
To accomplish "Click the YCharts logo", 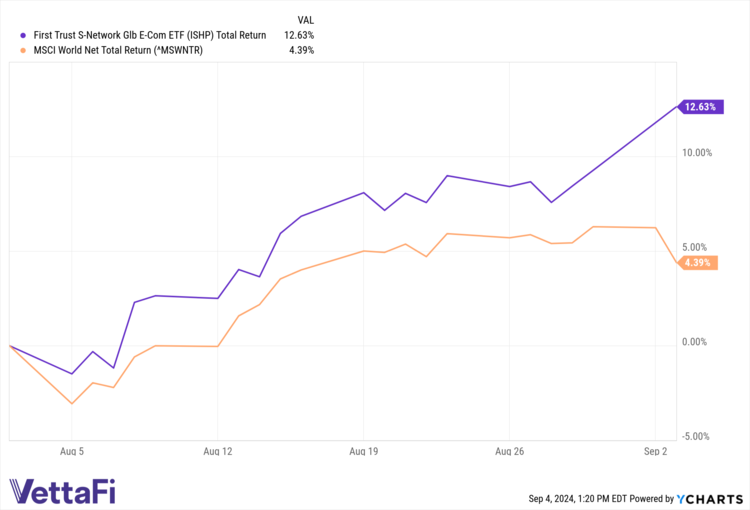I will 712,498.
